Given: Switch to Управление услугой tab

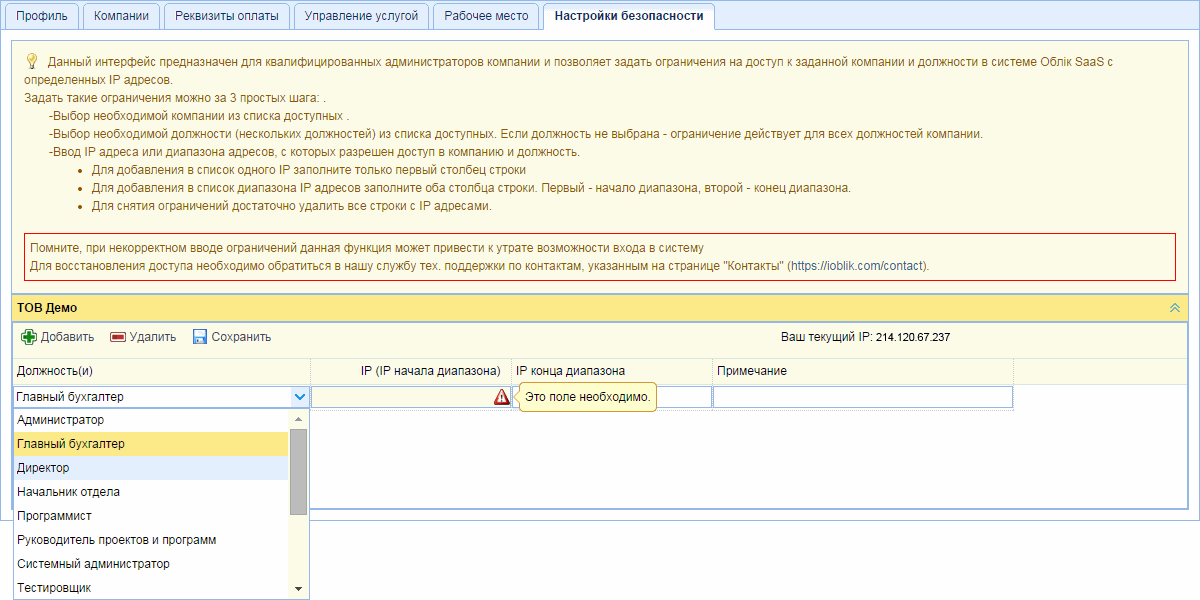Looking at the screenshot, I should coord(362,16).
